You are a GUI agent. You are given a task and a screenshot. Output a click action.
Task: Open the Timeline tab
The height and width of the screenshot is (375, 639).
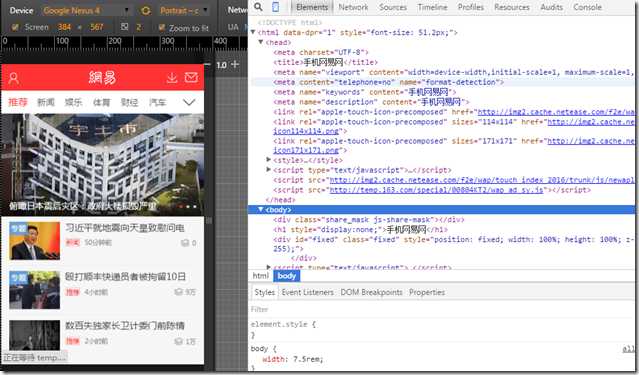coord(432,7)
